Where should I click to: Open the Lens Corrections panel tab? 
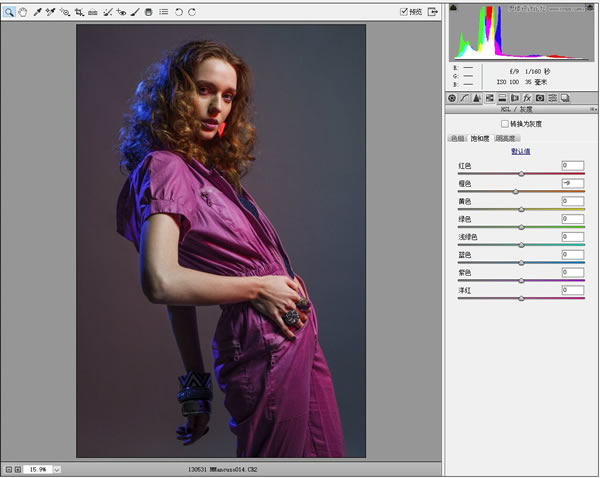point(515,98)
